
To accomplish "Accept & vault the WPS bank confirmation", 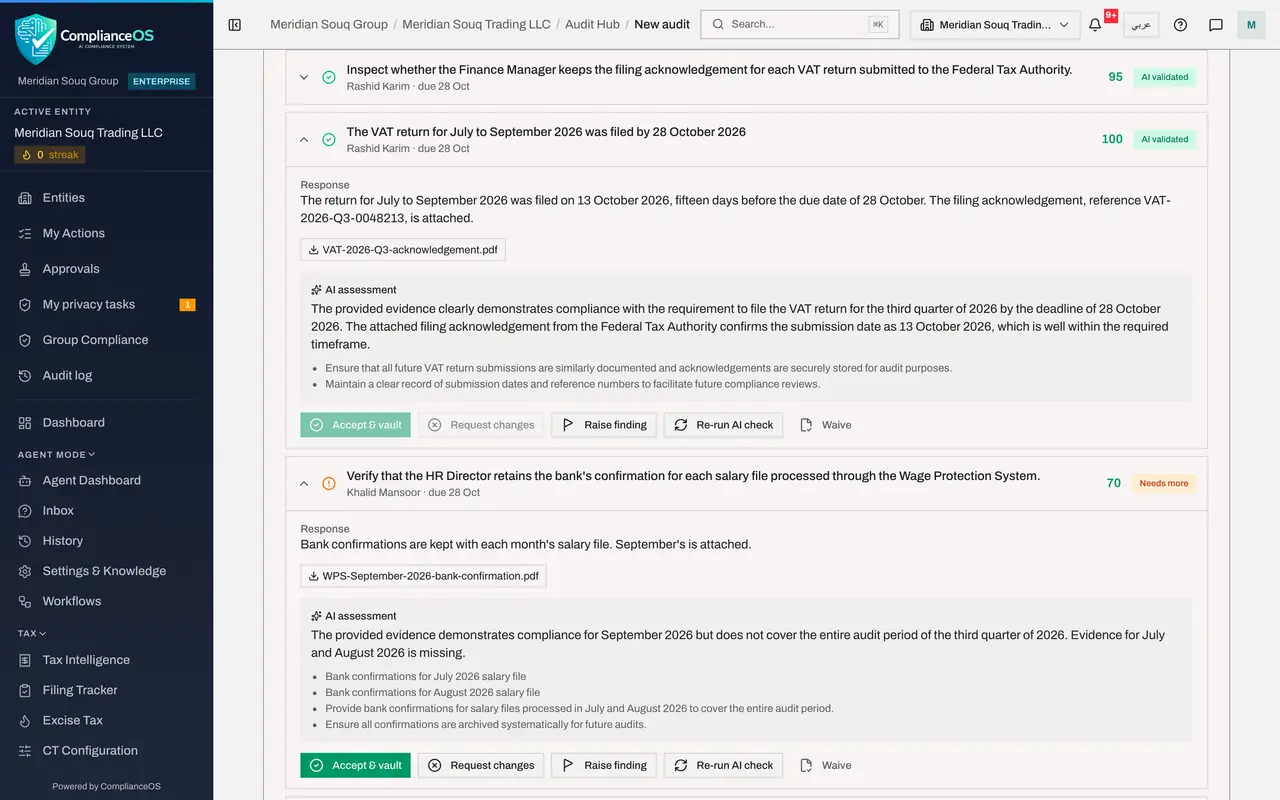I will point(355,765).
